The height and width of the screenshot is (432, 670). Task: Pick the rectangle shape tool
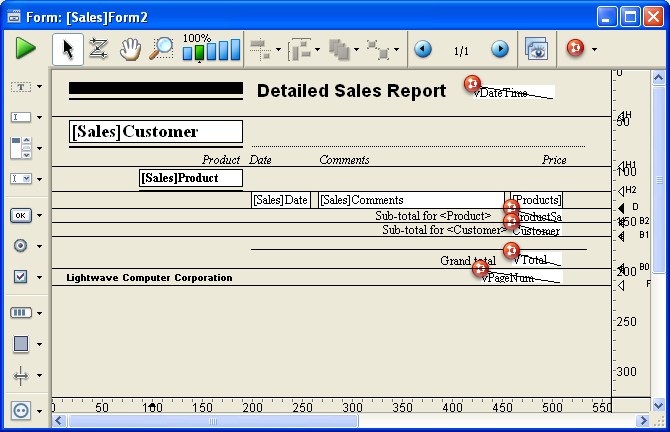(21, 344)
